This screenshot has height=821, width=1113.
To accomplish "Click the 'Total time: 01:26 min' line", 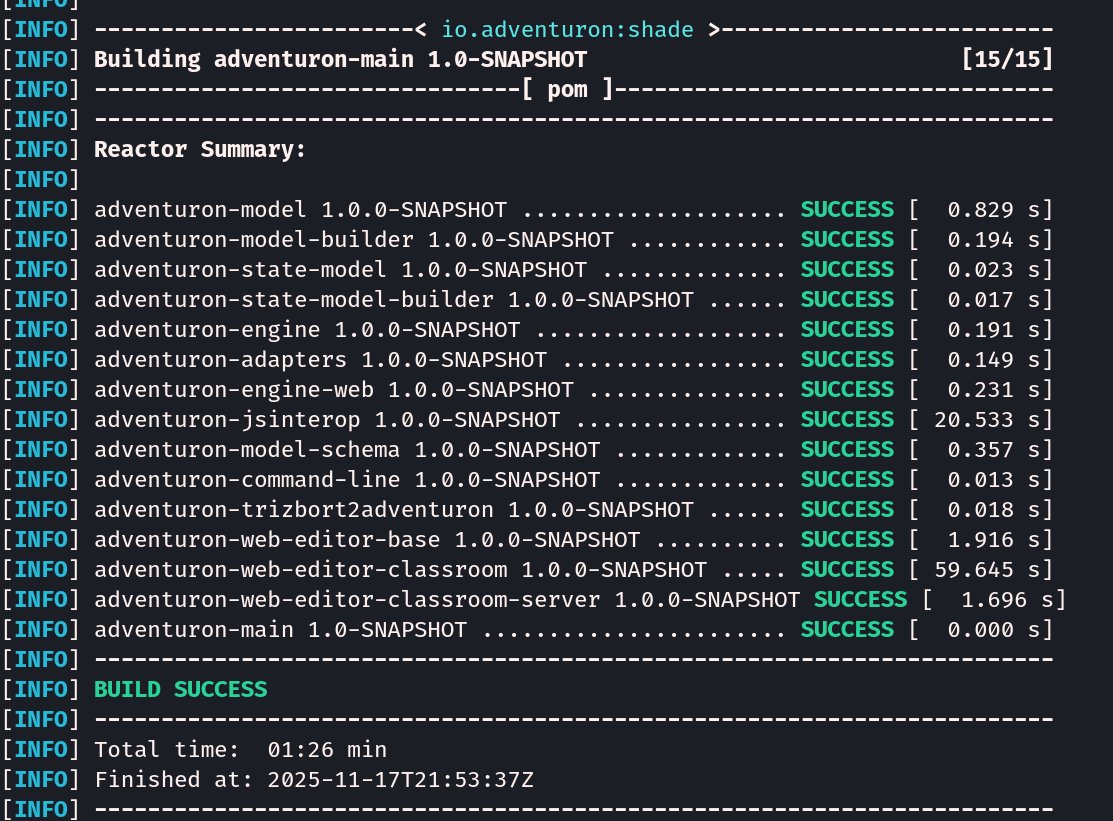I will click(240, 749).
